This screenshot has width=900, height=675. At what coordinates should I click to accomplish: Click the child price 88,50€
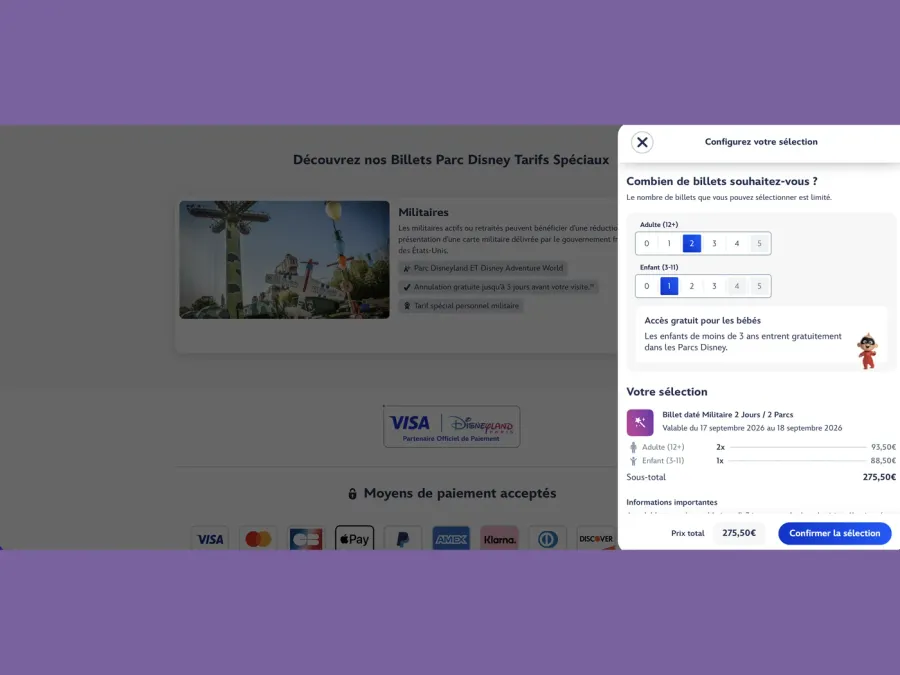[883, 461]
